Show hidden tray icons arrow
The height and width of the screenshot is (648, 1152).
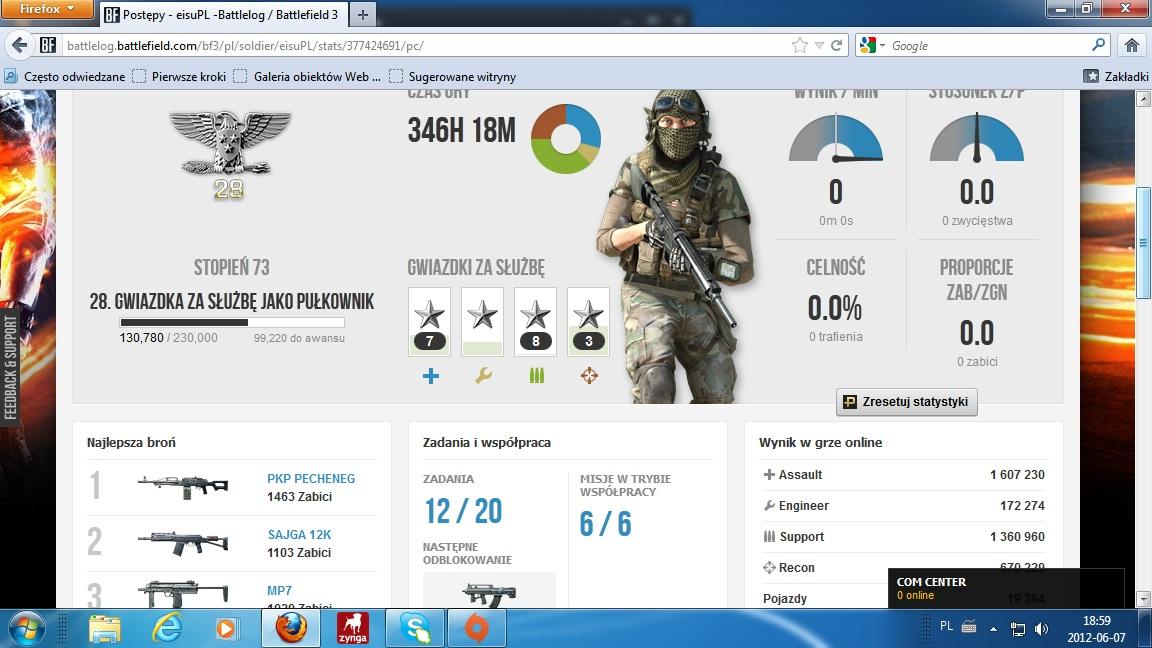pyautogui.click(x=993, y=629)
